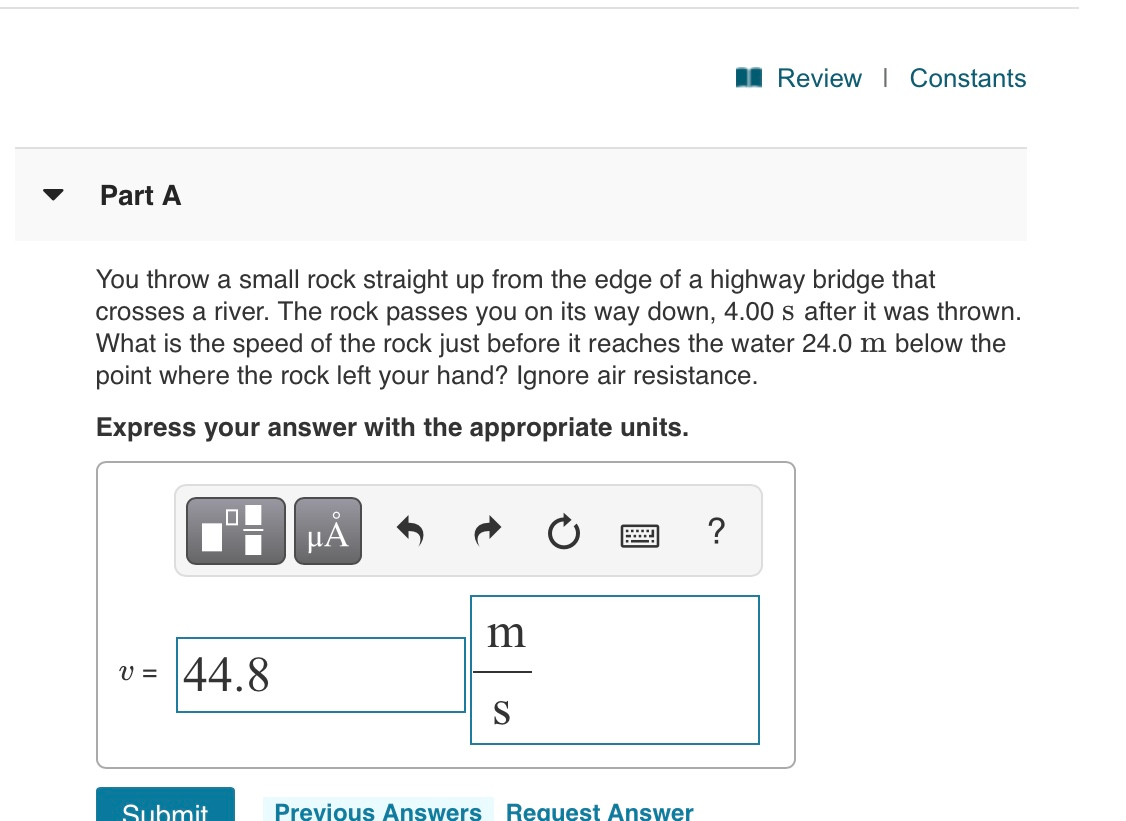Viewport: 1126px width, 821px height.
Task: Reset the answer with the circular arrow icon
Action: point(564,532)
